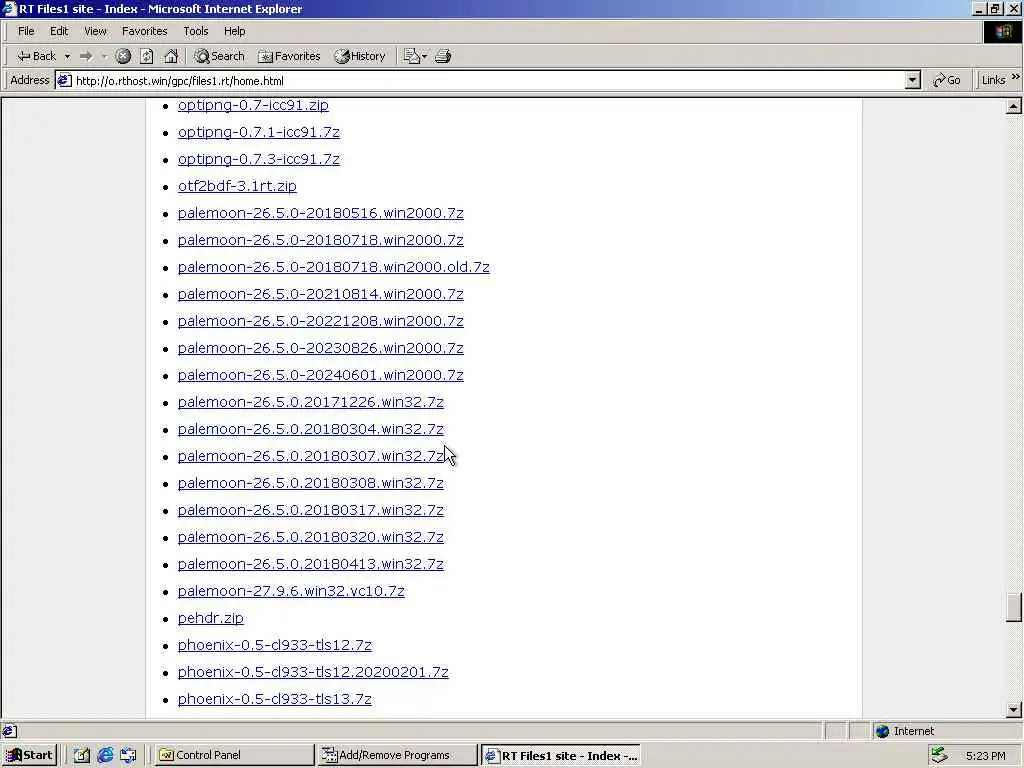Image resolution: width=1024 pixels, height=768 pixels.
Task: Open the Favorites toolbar button
Action: 289,56
